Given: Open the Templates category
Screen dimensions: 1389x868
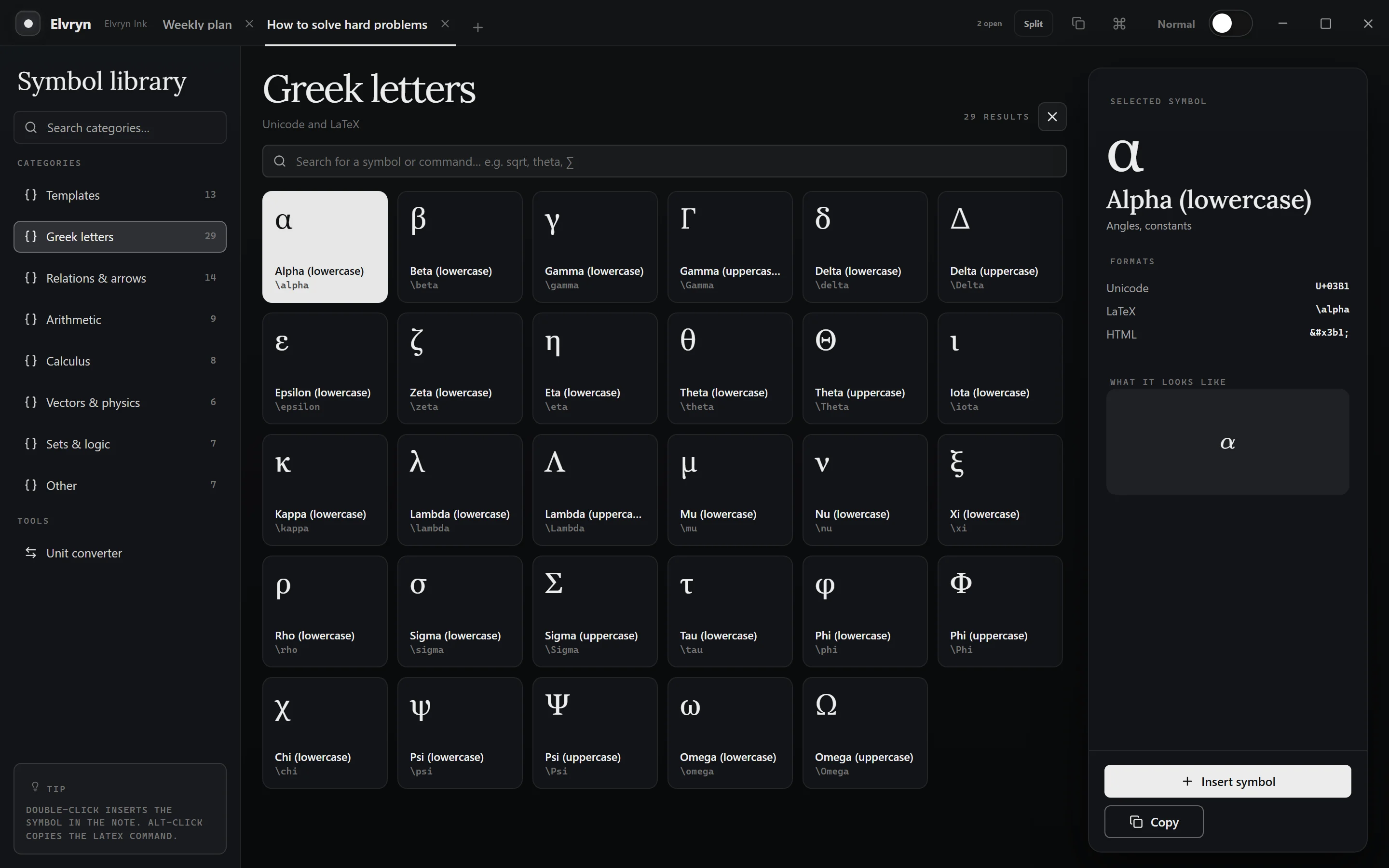Looking at the screenshot, I should point(120,195).
